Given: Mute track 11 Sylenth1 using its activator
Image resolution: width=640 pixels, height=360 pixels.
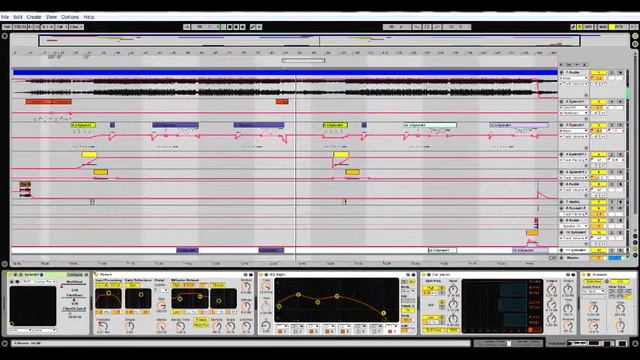Looking at the screenshot, I should click(x=598, y=250).
